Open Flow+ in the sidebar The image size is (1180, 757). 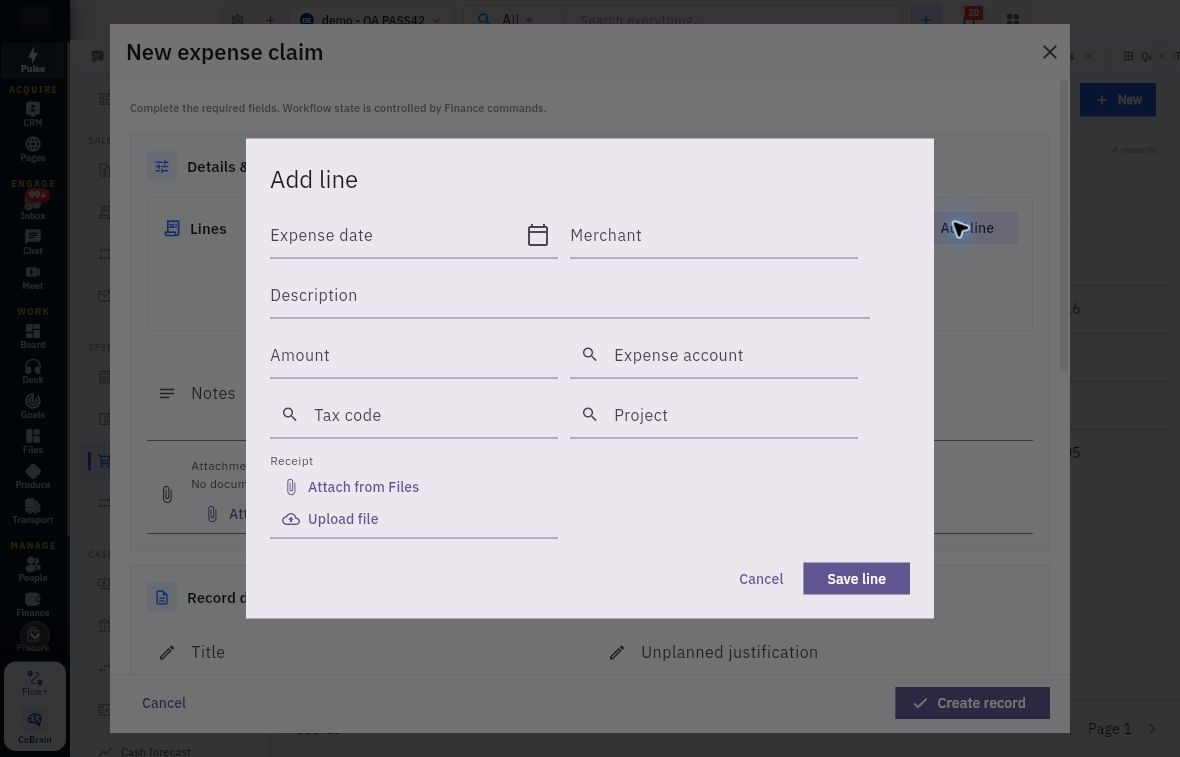pos(35,683)
